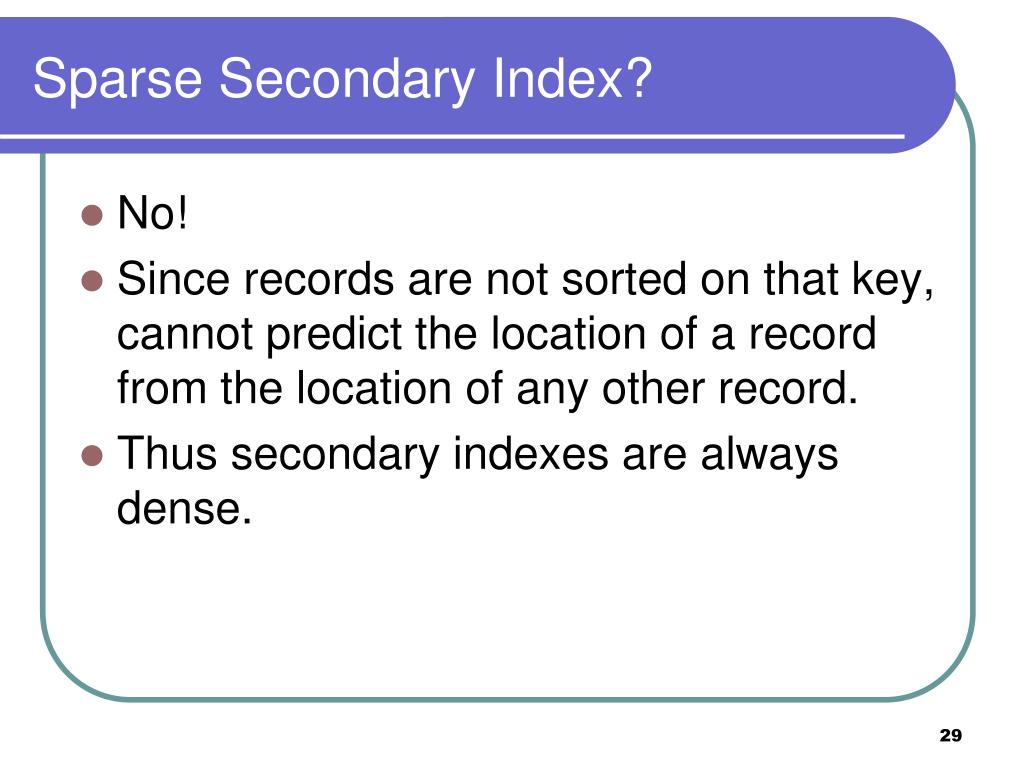
Task: Click the word 'Sparse' in the title
Action: click(x=118, y=80)
